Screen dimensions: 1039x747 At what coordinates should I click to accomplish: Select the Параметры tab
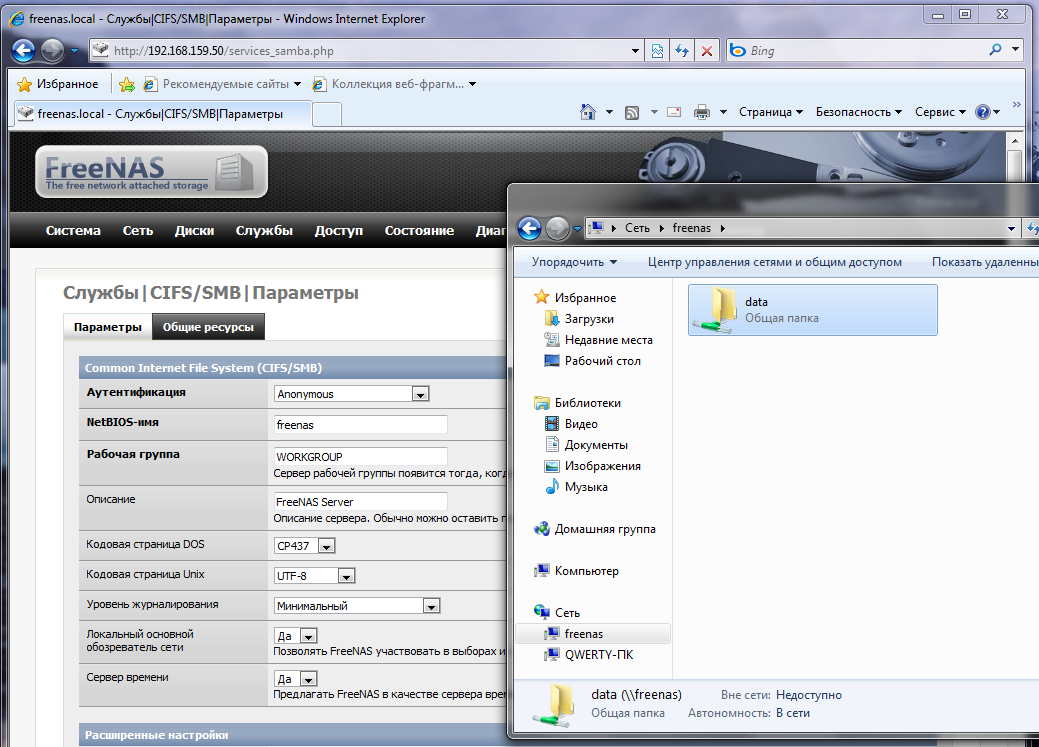(107, 327)
